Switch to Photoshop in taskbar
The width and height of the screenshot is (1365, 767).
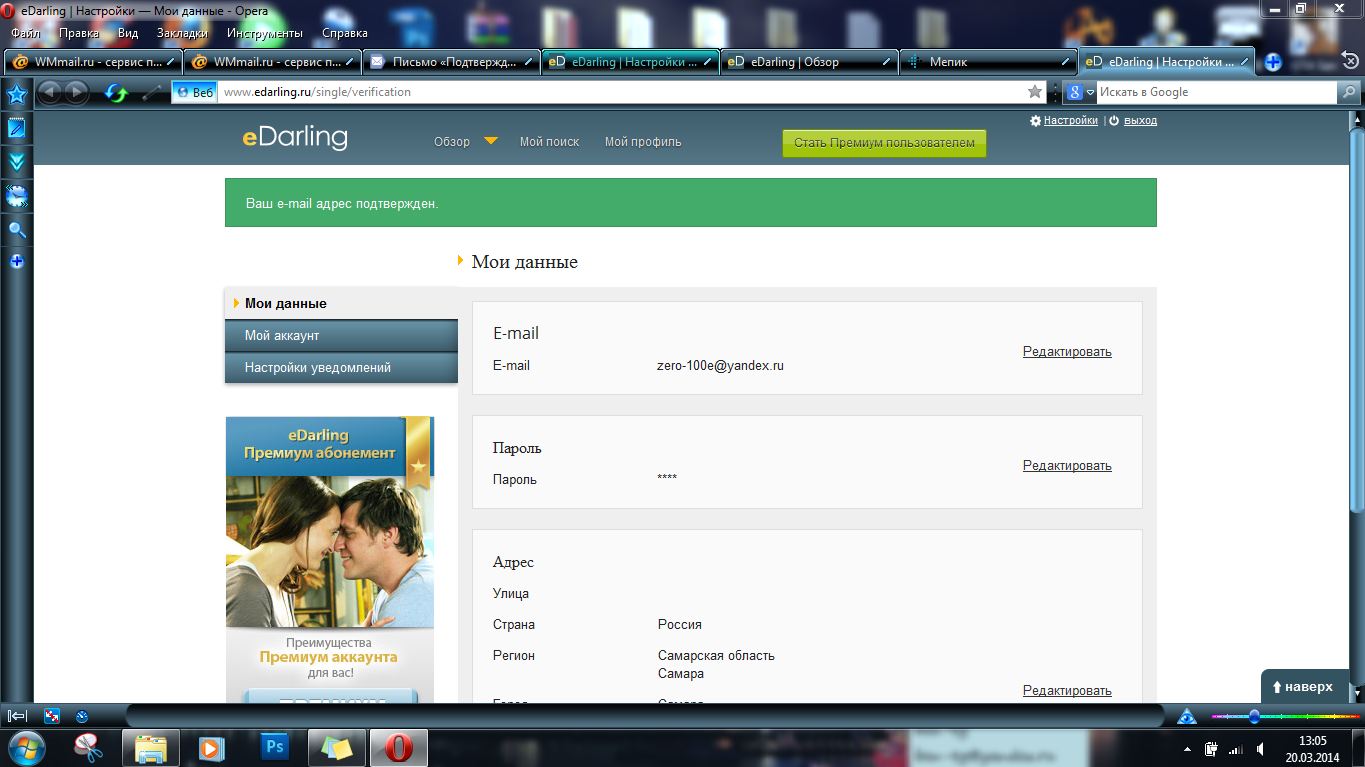click(274, 748)
